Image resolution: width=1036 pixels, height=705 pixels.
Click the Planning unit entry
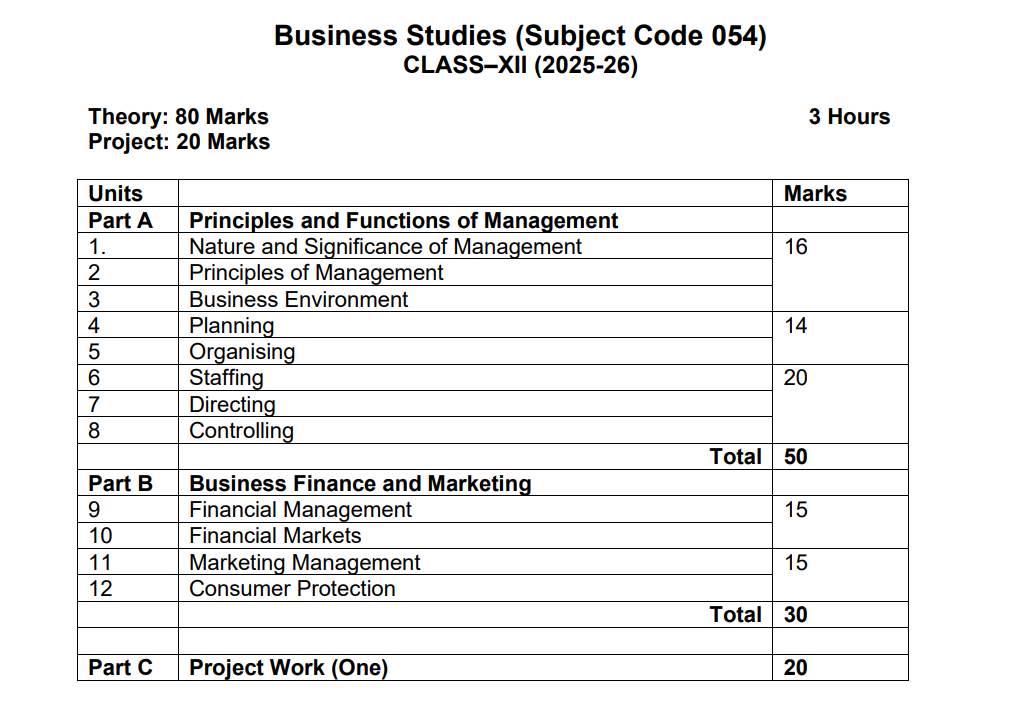[x=232, y=325]
